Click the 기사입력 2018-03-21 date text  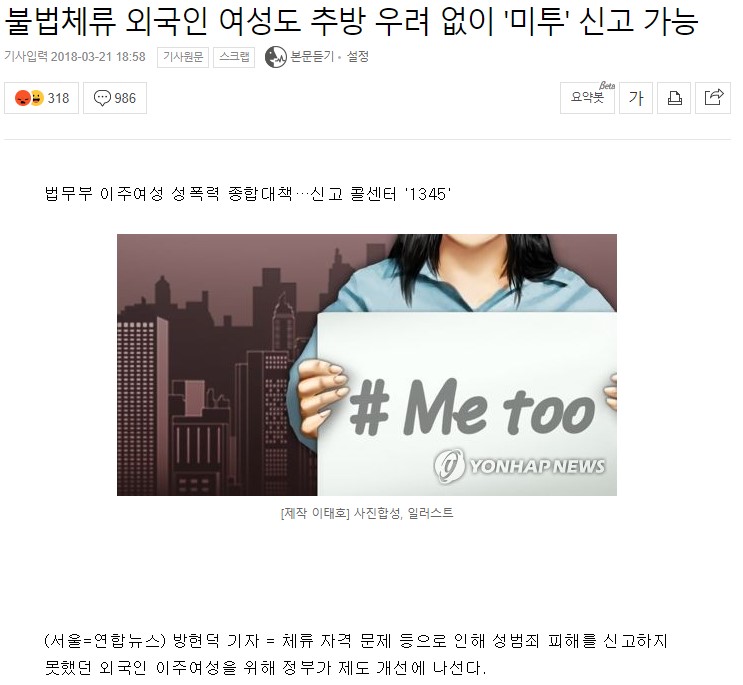tap(75, 57)
